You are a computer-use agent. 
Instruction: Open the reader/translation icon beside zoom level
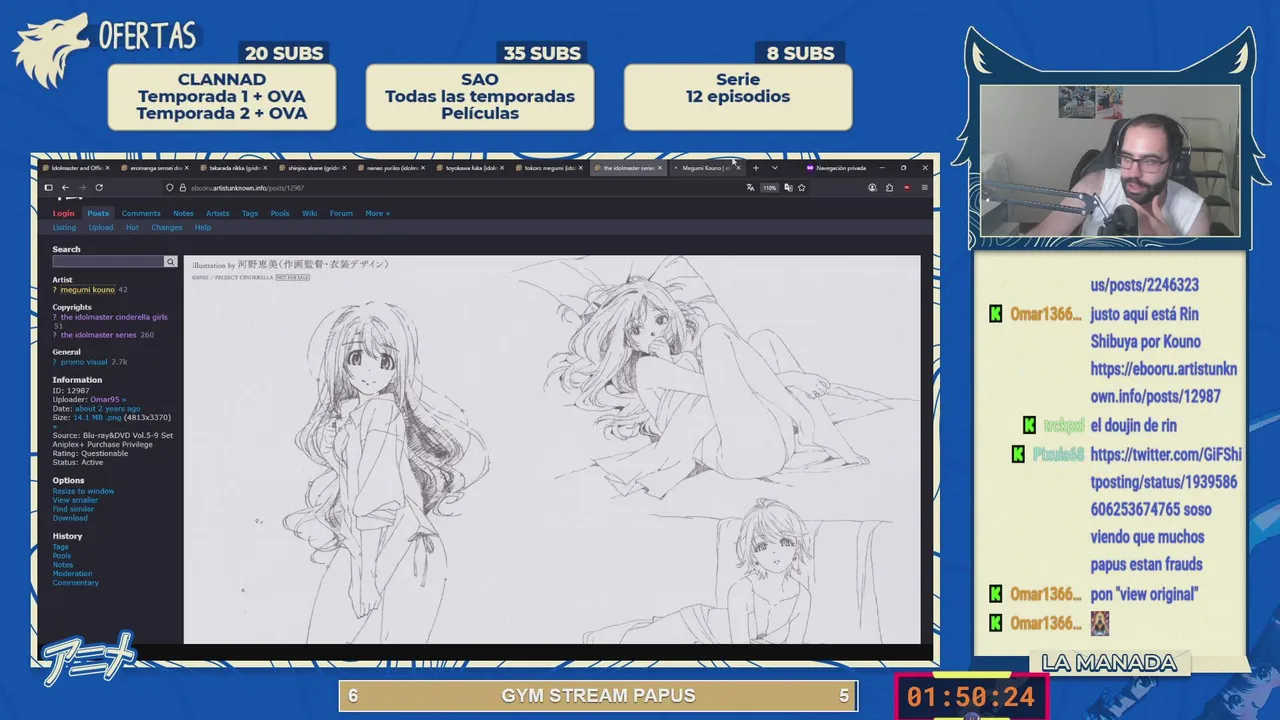(x=788, y=187)
